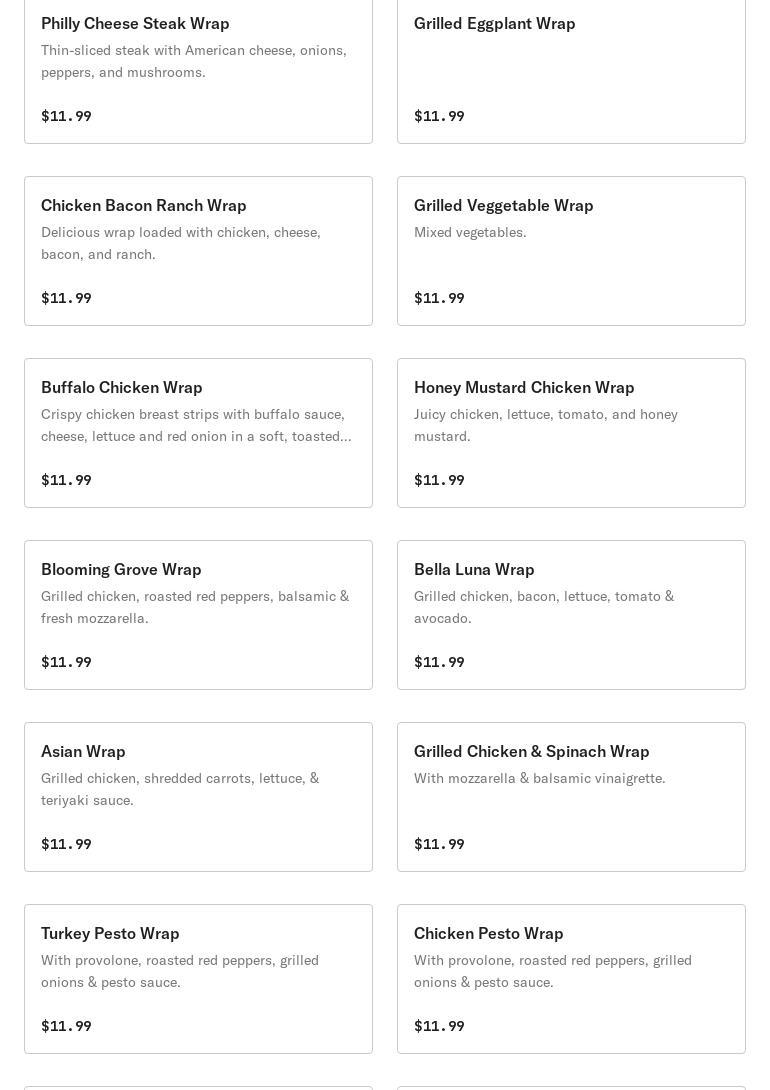770x1090 pixels.
Task: Click the Bella Luna Wrap price
Action: (439, 662)
